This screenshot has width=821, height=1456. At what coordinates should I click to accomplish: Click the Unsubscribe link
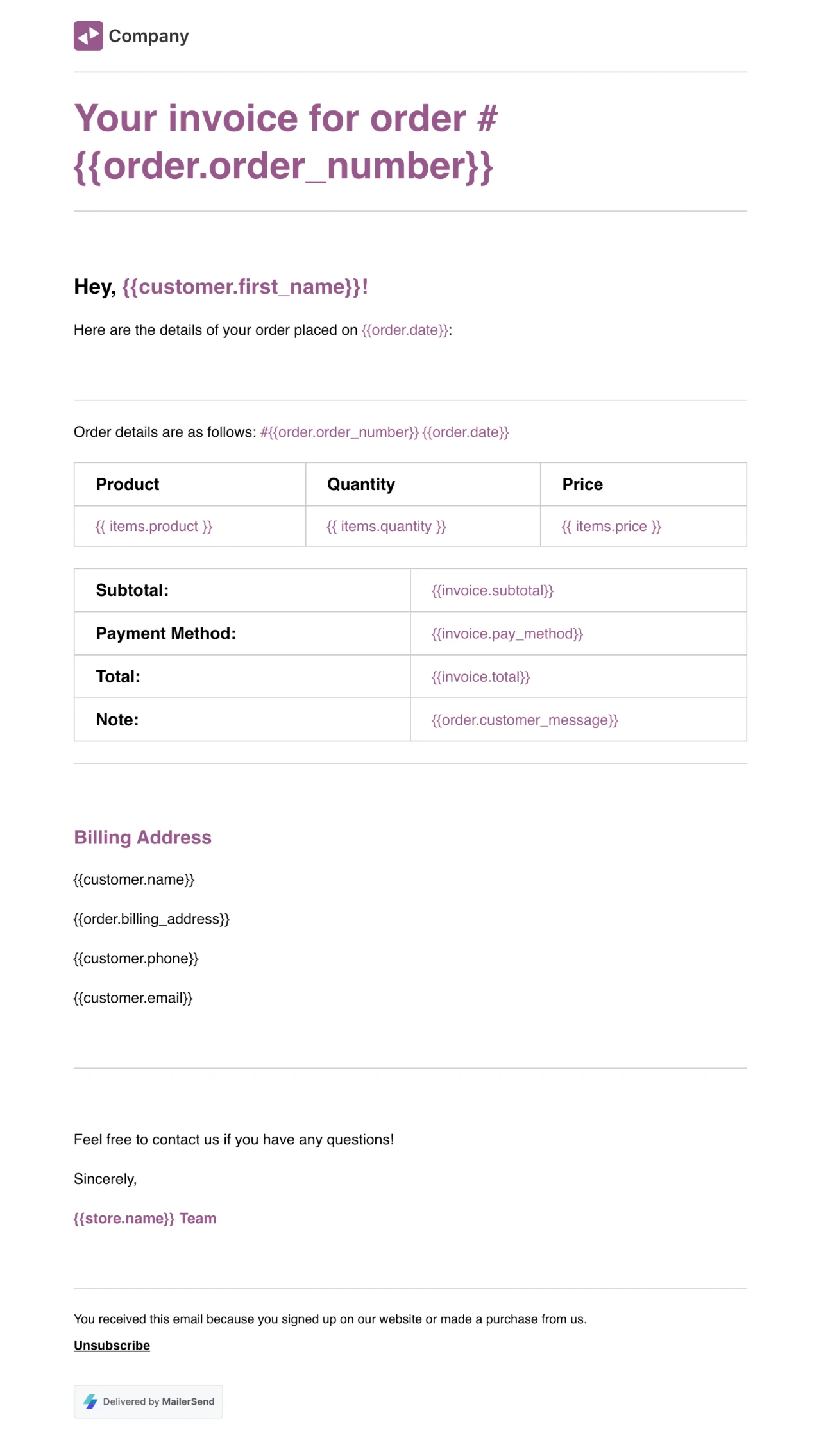click(112, 1345)
